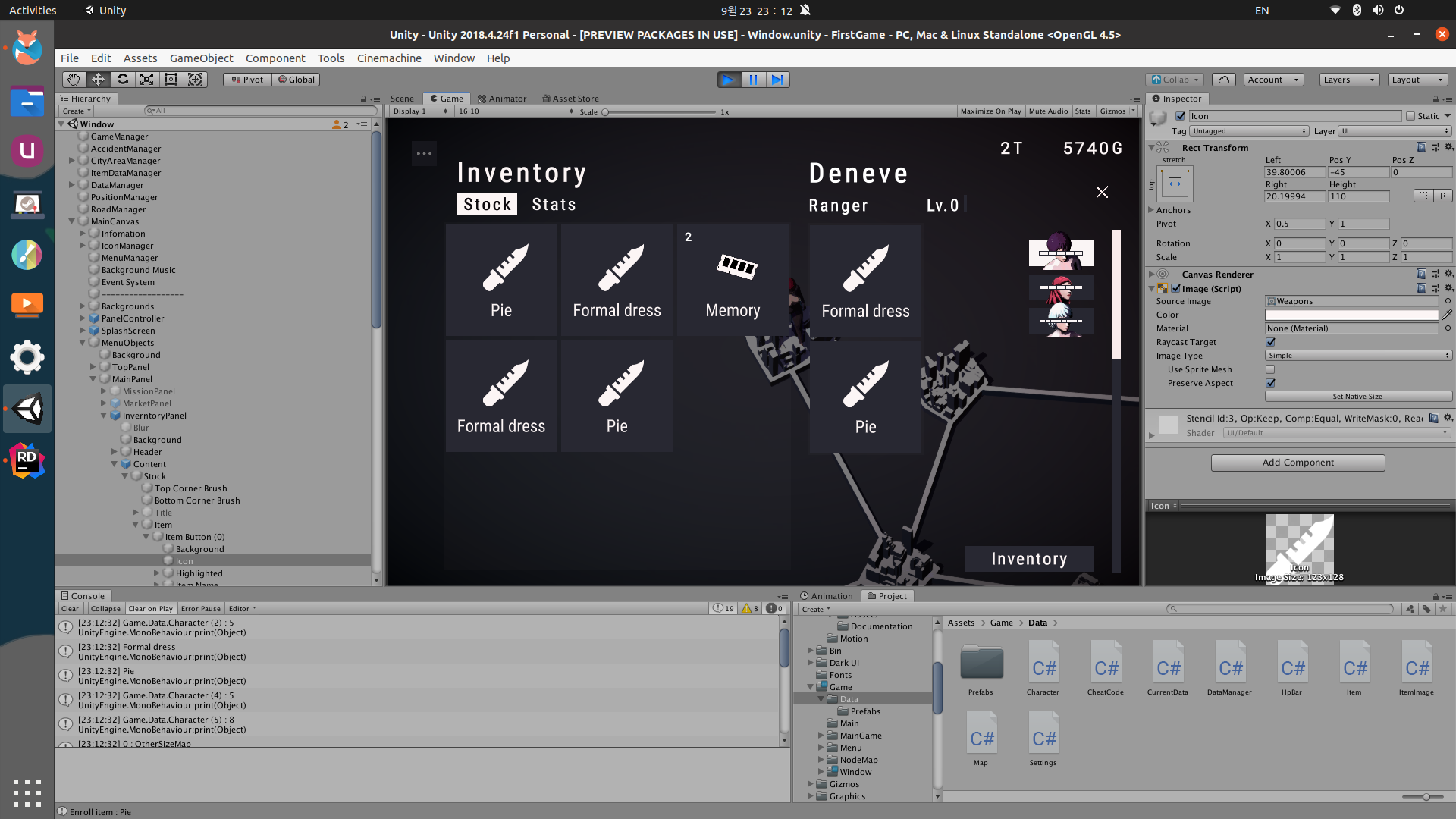This screenshot has height=819, width=1456.
Task: Select the Rect Transform tool
Action: point(171,80)
